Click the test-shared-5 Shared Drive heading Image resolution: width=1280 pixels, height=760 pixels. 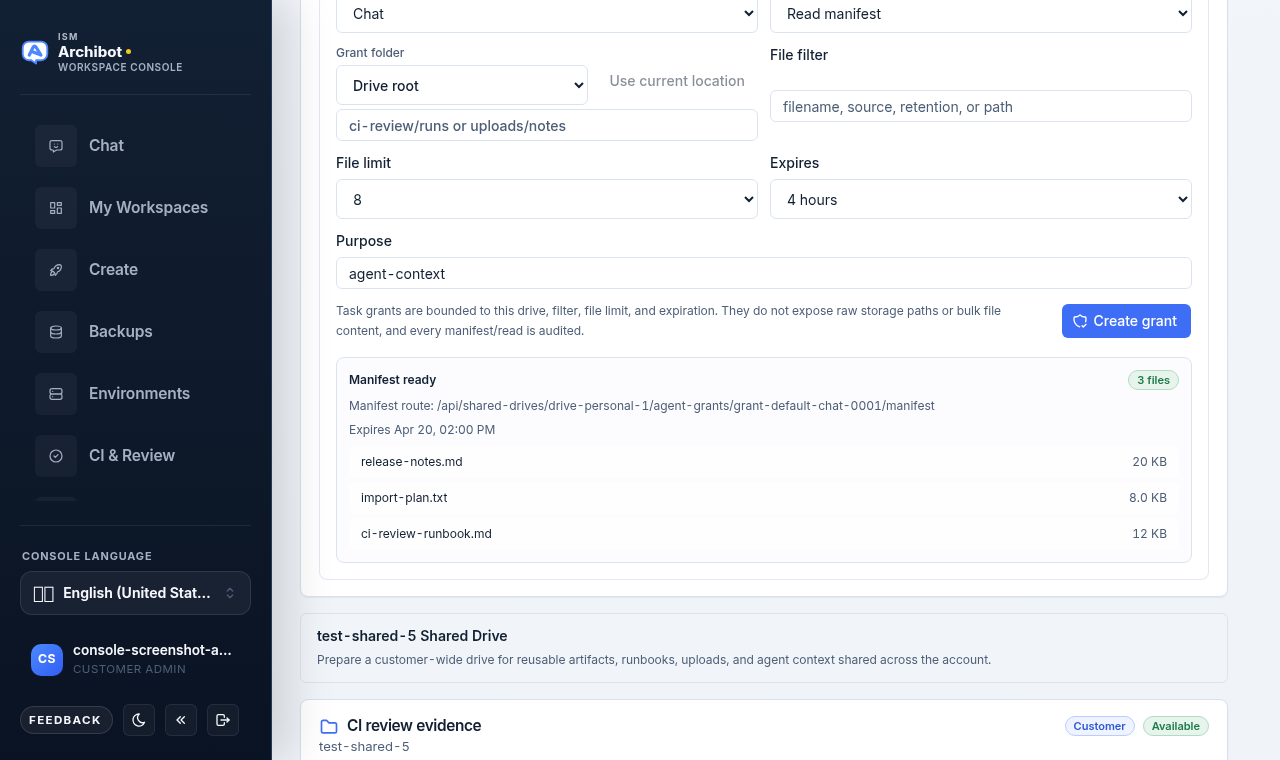click(412, 636)
